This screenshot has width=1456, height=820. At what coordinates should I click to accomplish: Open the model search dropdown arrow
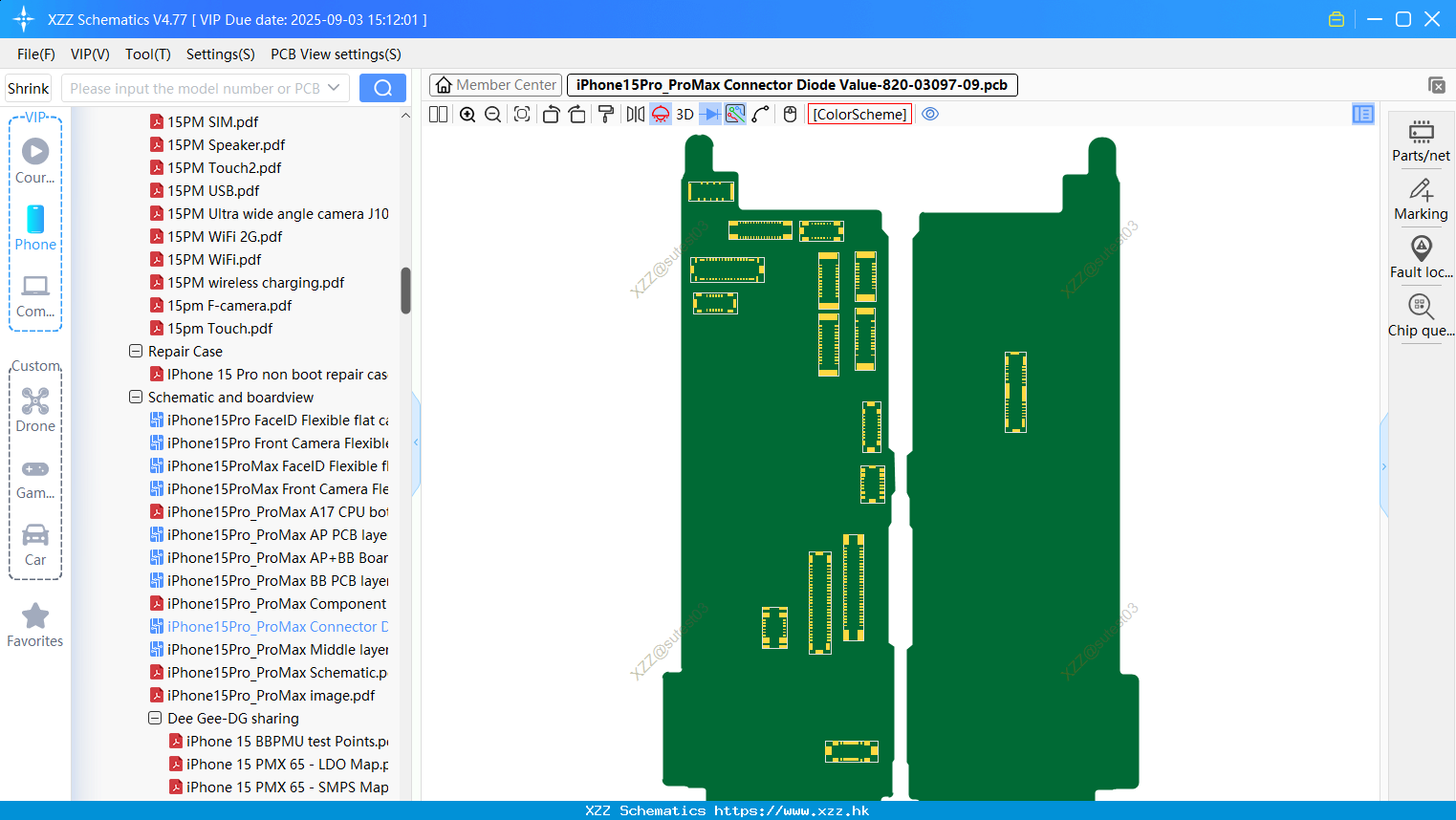click(334, 88)
